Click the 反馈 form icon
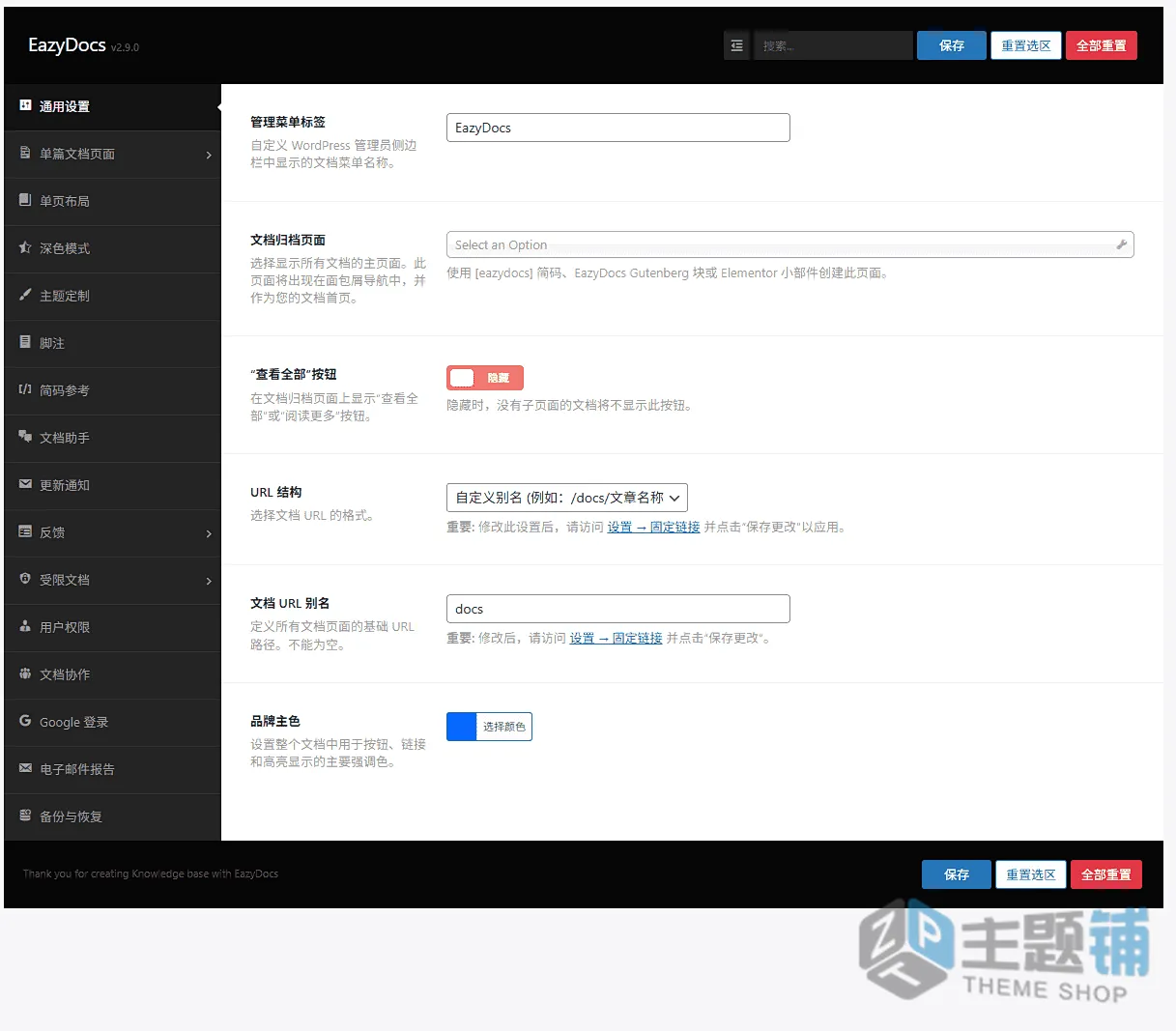Viewport: 1176px width, 1031px height. pos(25,531)
